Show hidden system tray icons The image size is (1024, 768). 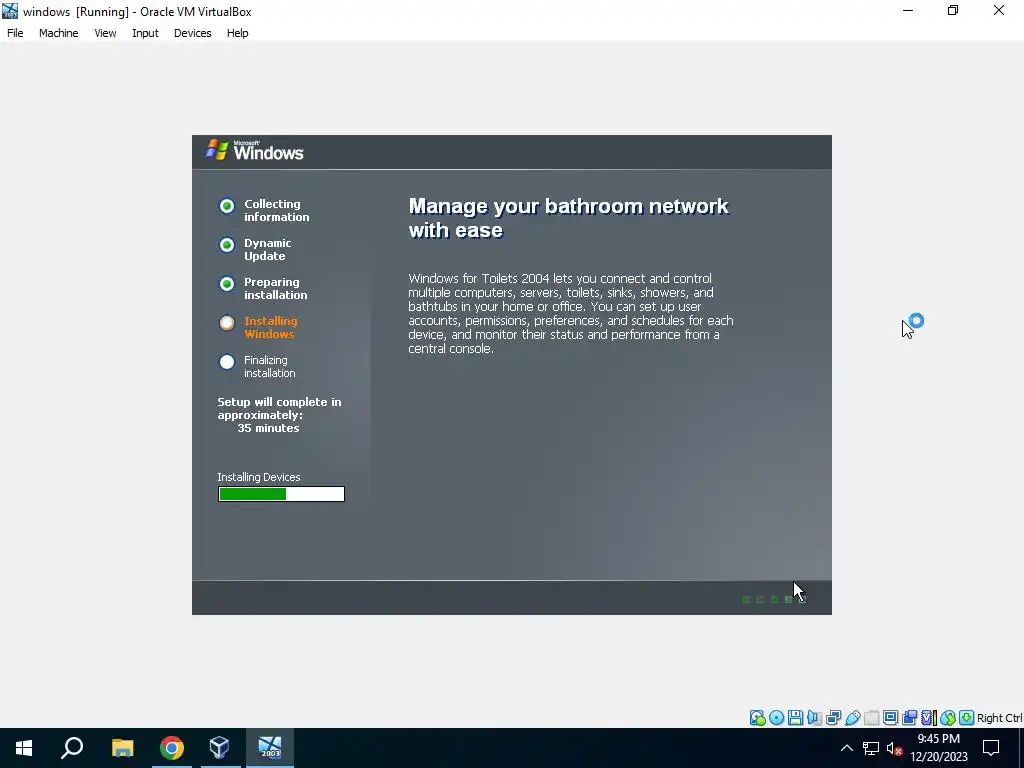click(x=846, y=748)
